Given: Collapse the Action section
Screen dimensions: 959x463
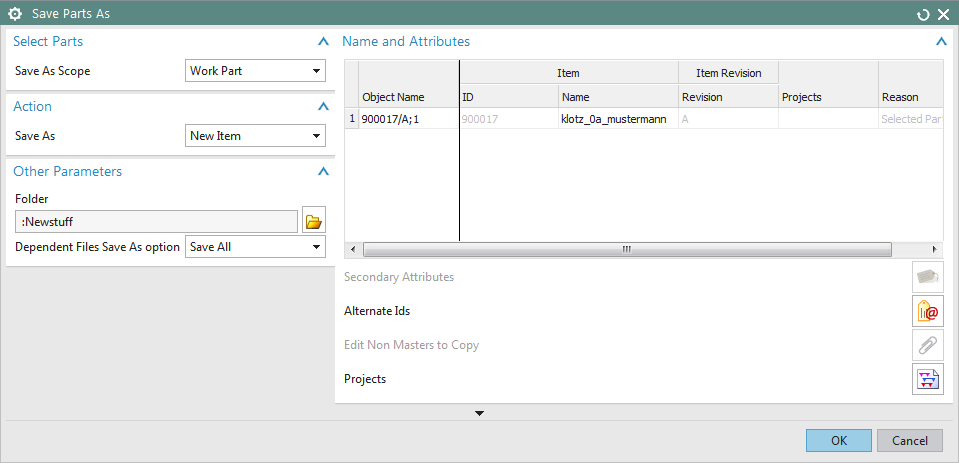Looking at the screenshot, I should point(324,106).
